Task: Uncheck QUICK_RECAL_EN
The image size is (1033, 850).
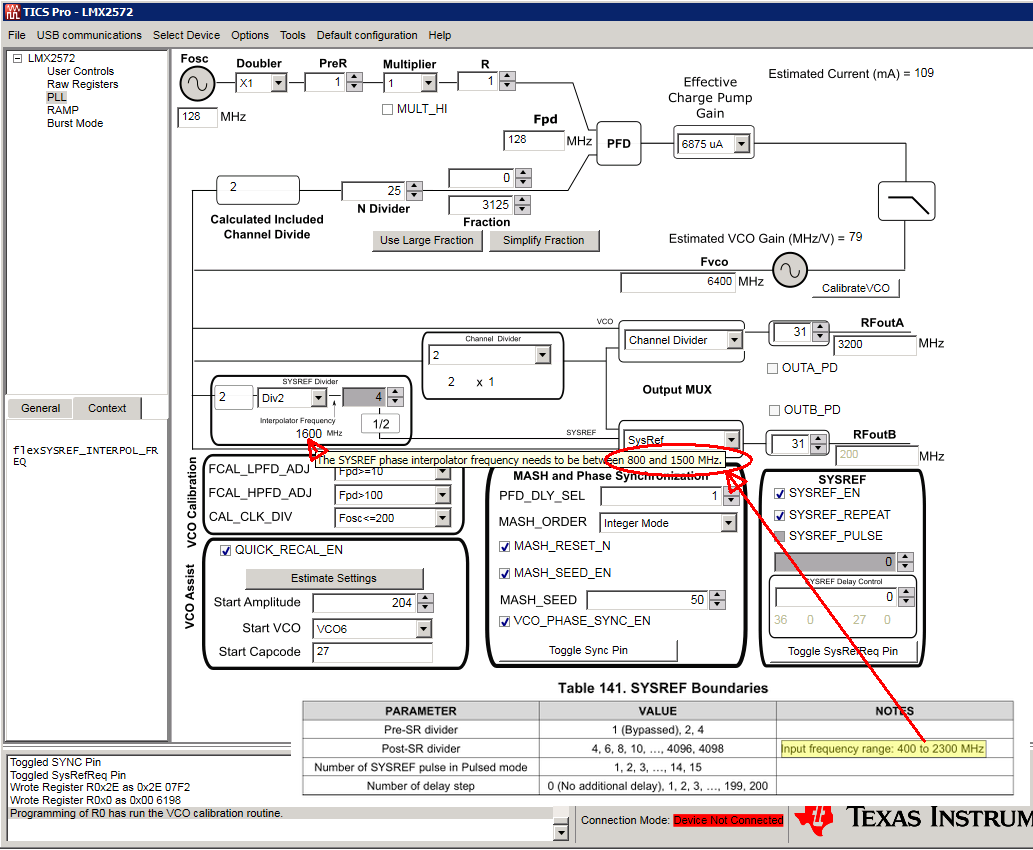Action: pyautogui.click(x=225, y=550)
